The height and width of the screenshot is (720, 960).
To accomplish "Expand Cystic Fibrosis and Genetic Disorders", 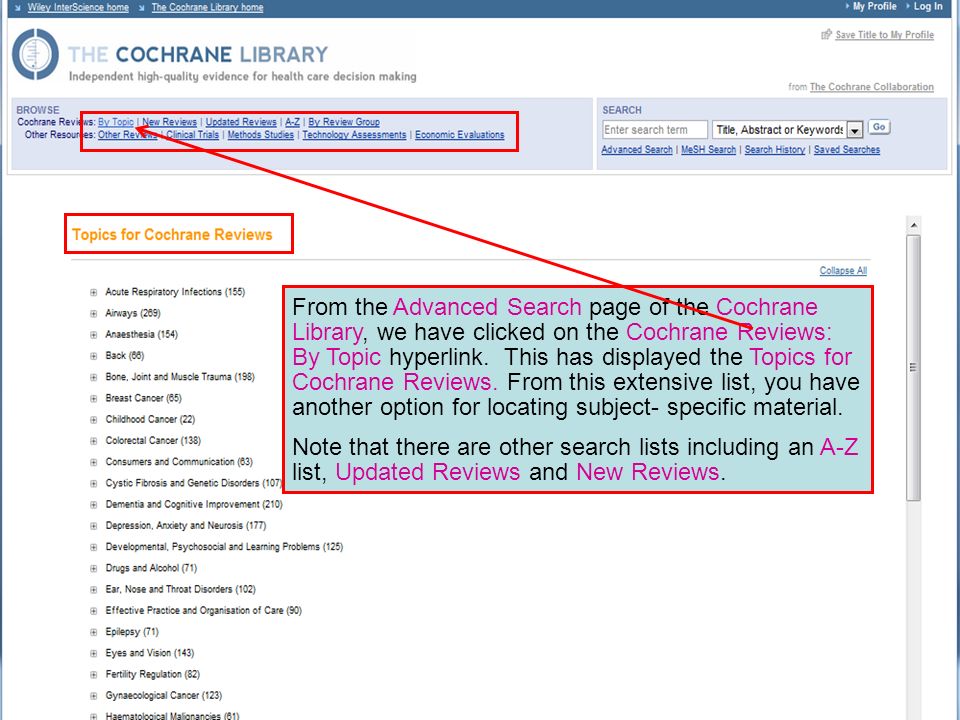I will [94, 484].
